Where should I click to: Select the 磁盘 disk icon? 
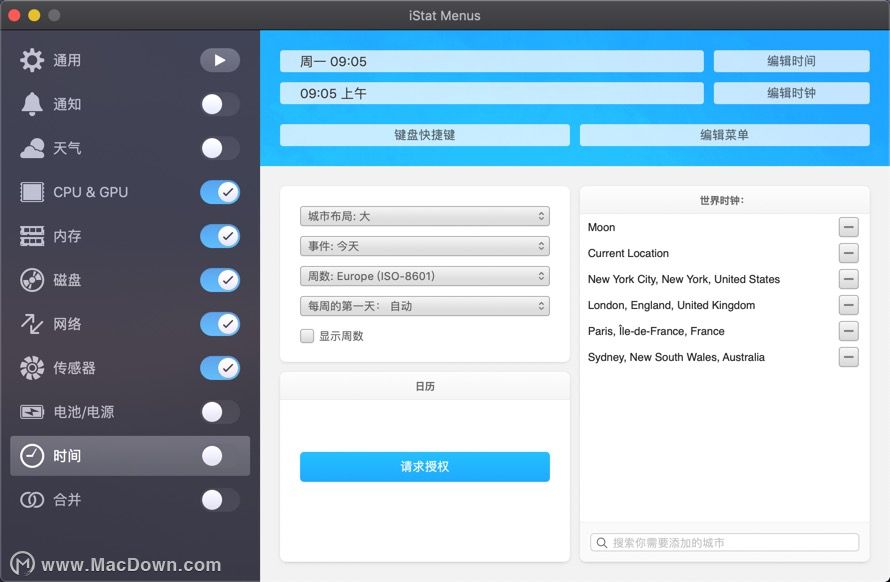pyautogui.click(x=32, y=280)
